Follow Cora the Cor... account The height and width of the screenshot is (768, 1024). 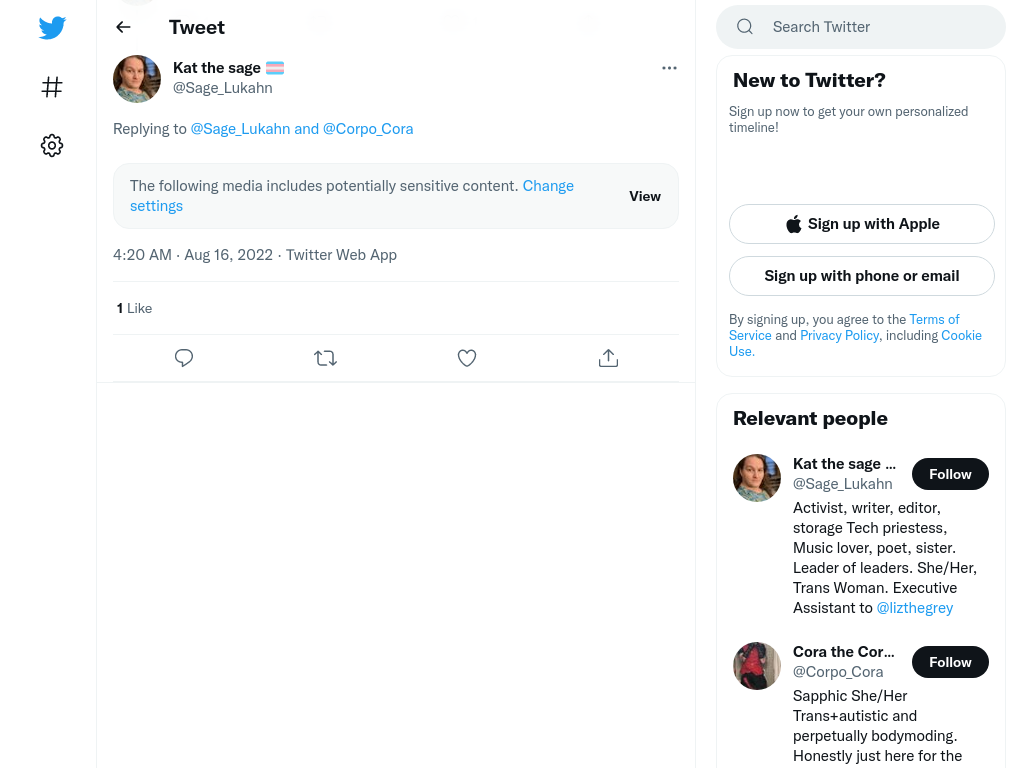tap(950, 662)
